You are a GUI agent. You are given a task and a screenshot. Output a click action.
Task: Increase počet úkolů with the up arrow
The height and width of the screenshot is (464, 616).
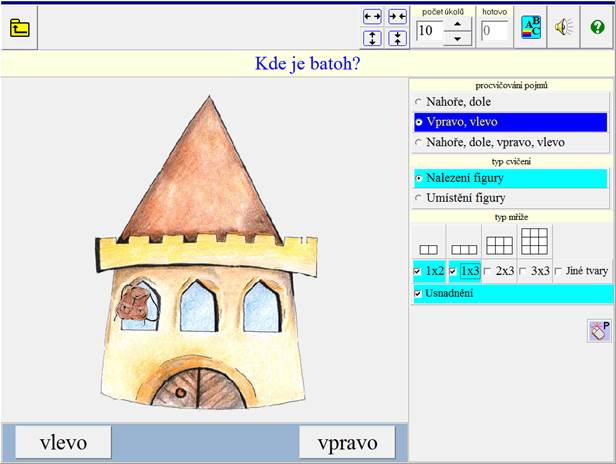(x=457, y=23)
